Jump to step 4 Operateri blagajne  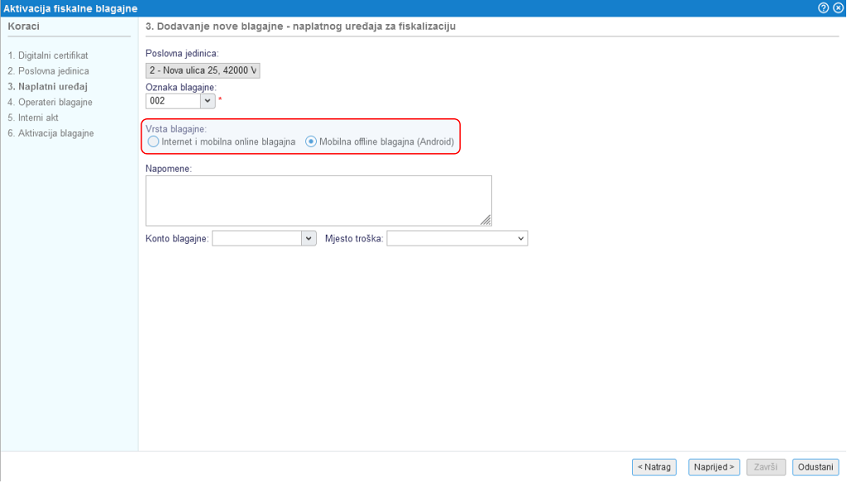(x=50, y=102)
